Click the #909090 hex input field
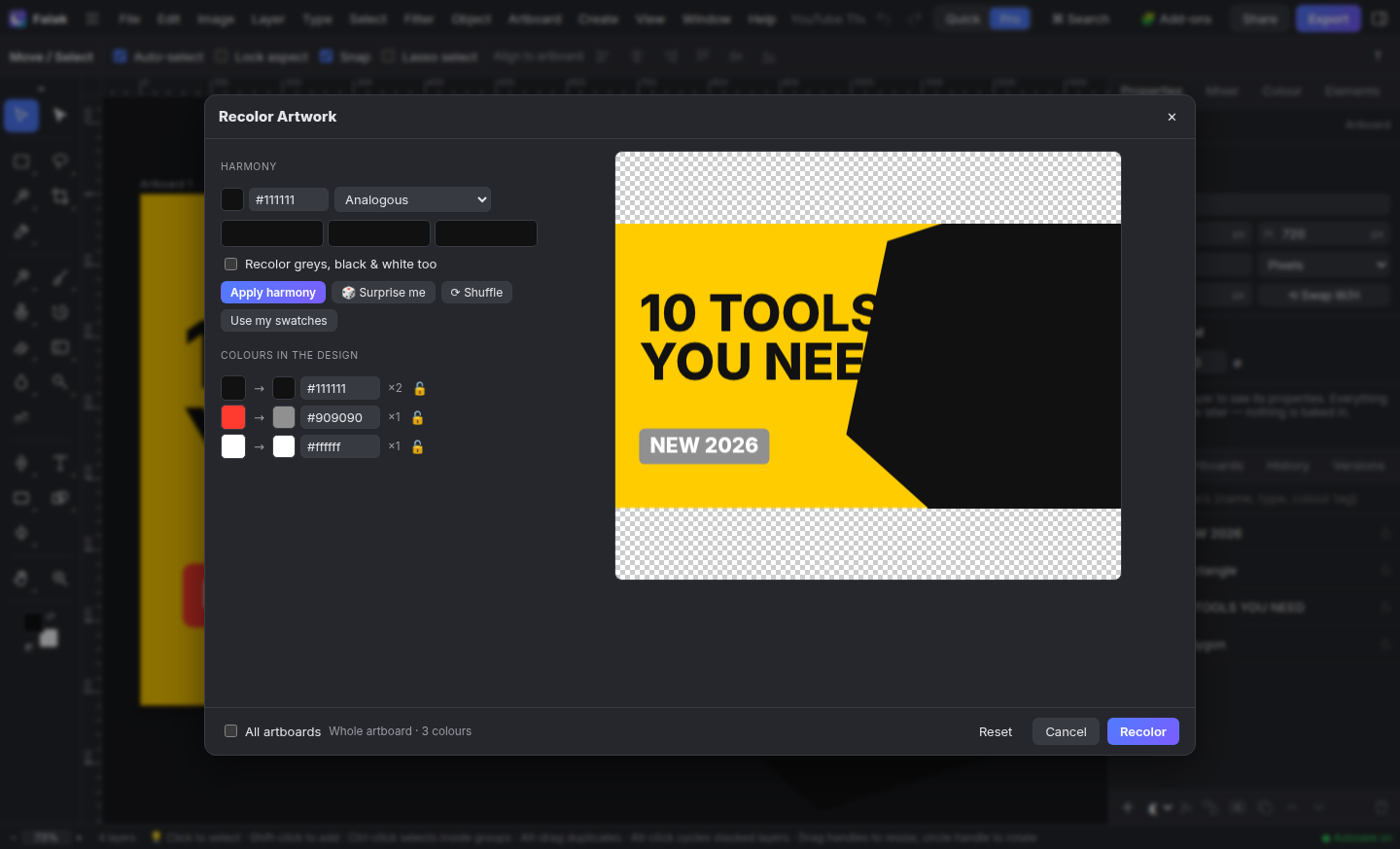The width and height of the screenshot is (1400, 849). click(340, 417)
